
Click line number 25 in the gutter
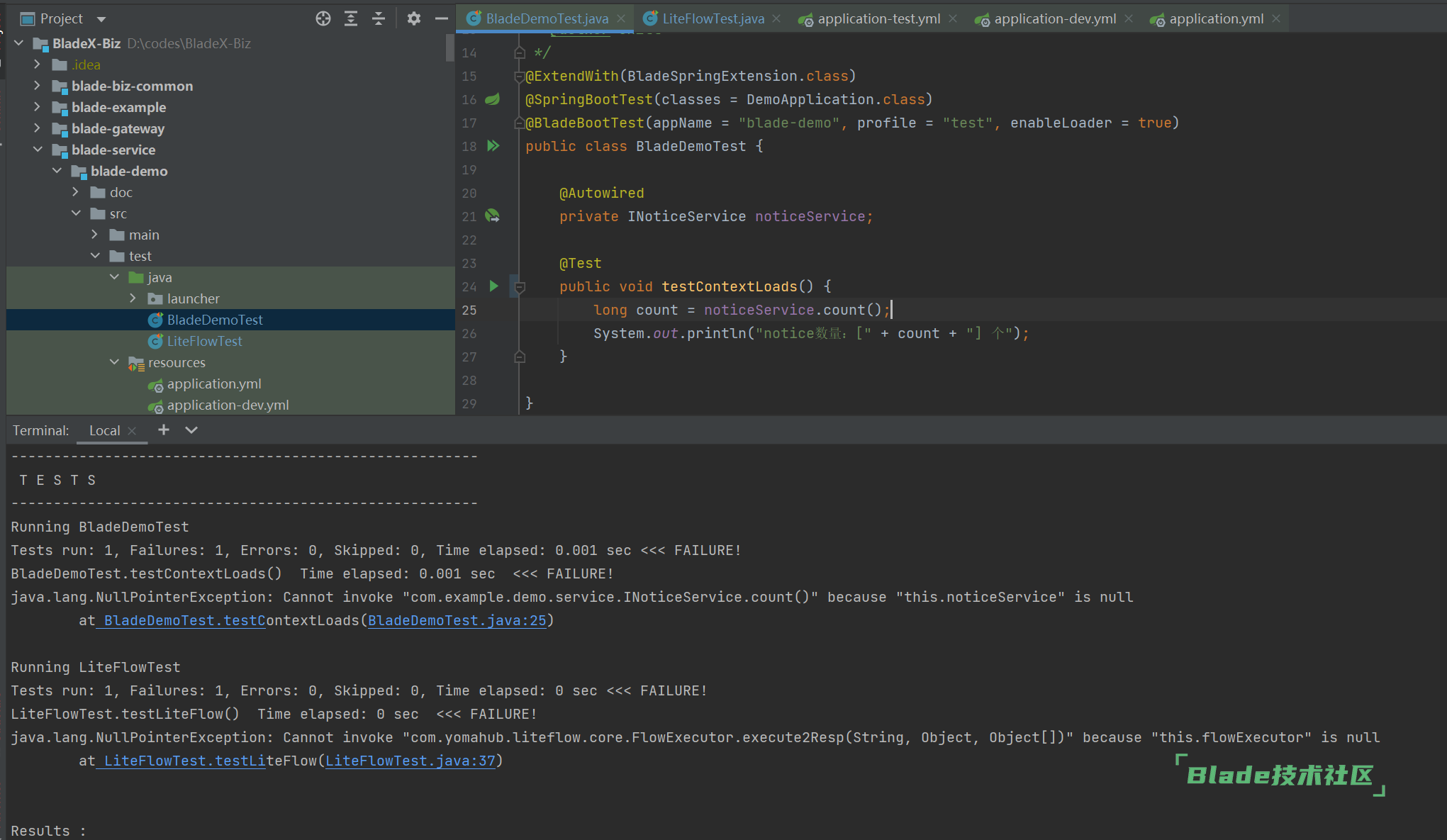click(469, 310)
